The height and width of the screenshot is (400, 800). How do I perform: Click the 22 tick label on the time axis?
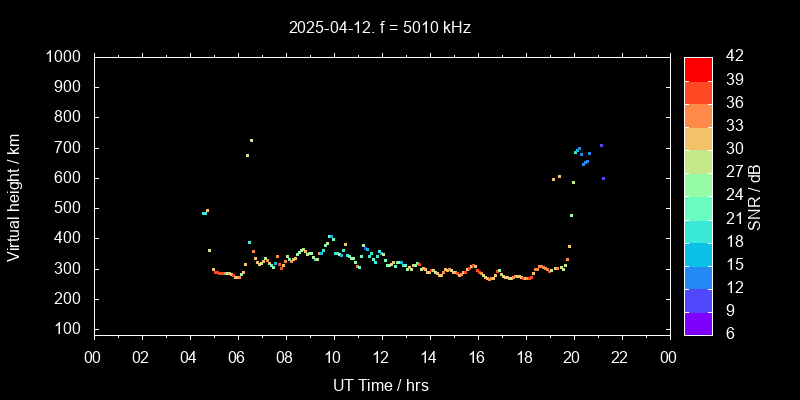(620, 358)
